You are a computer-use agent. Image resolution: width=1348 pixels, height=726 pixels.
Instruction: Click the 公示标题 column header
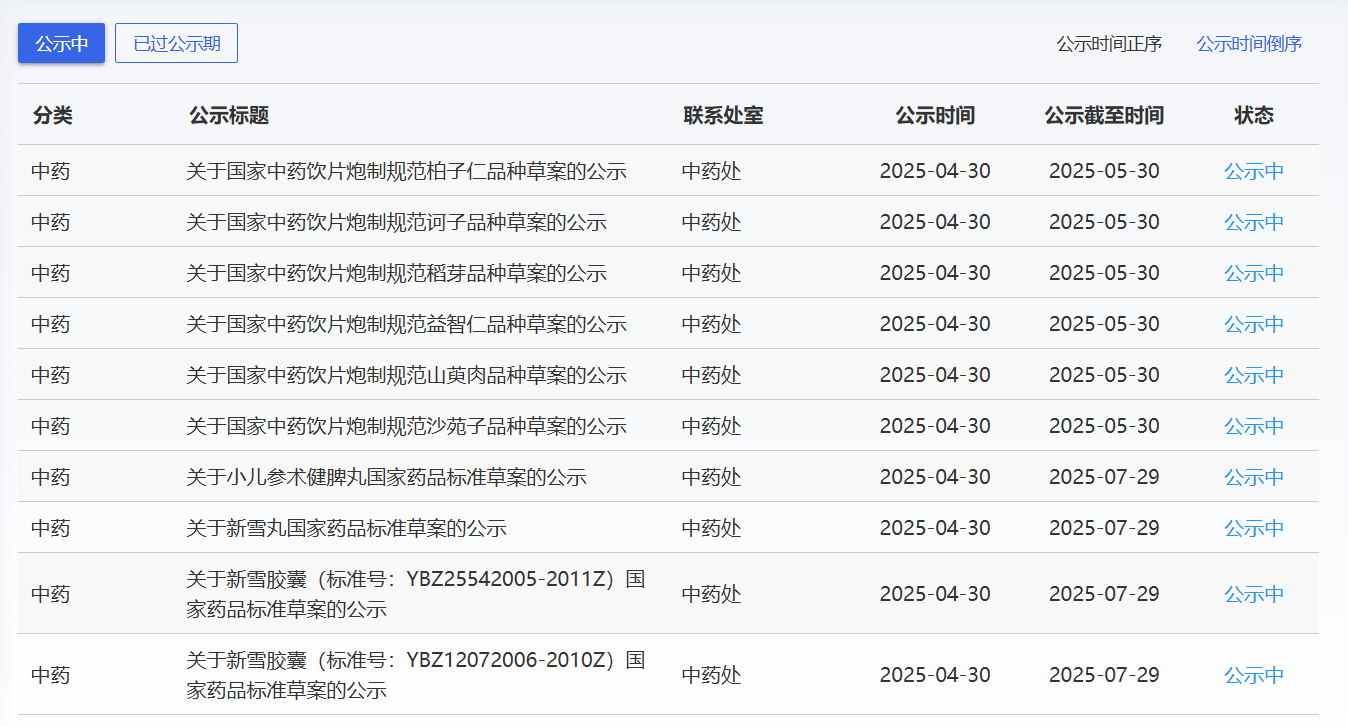(229, 115)
